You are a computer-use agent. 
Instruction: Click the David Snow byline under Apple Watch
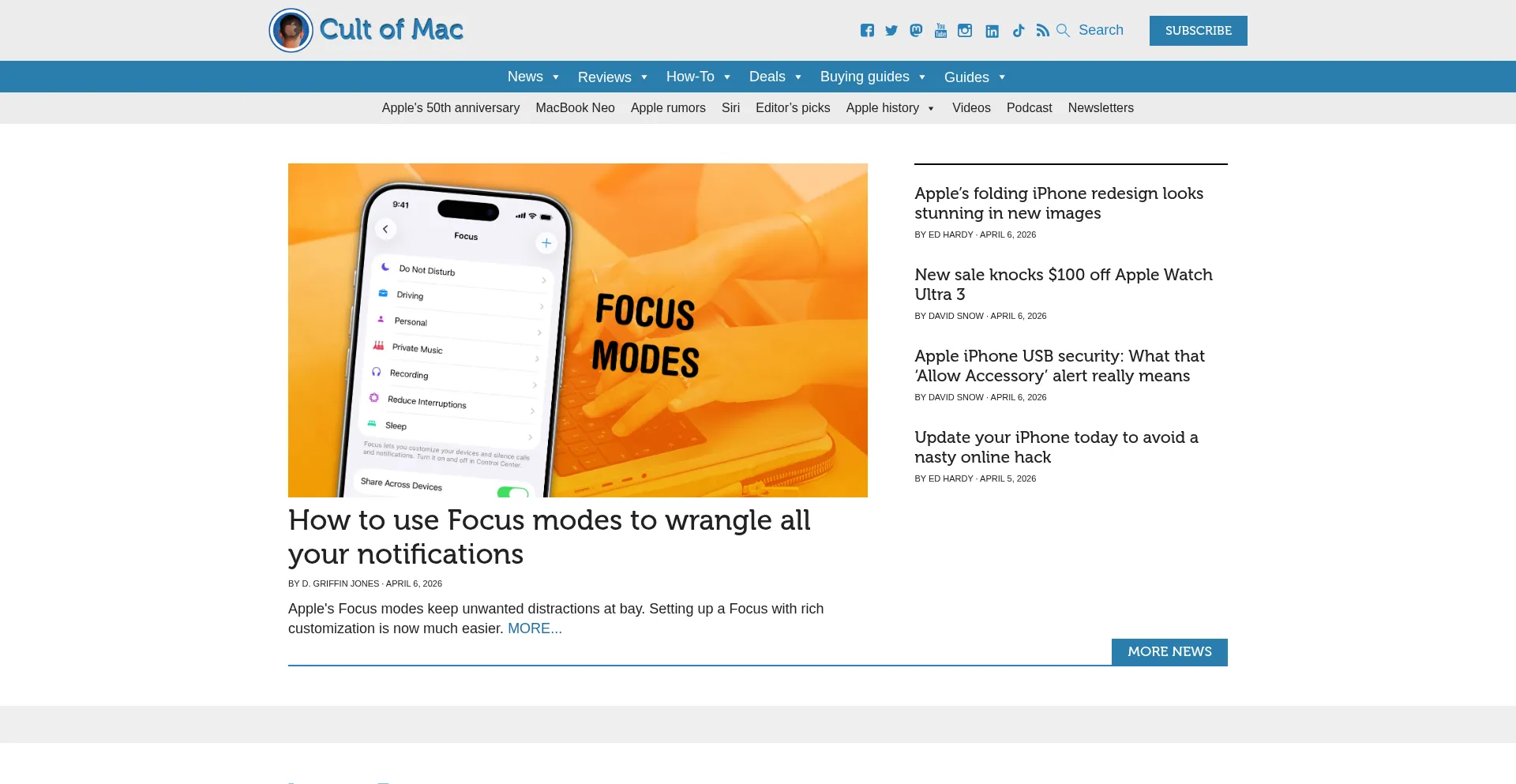tap(956, 316)
